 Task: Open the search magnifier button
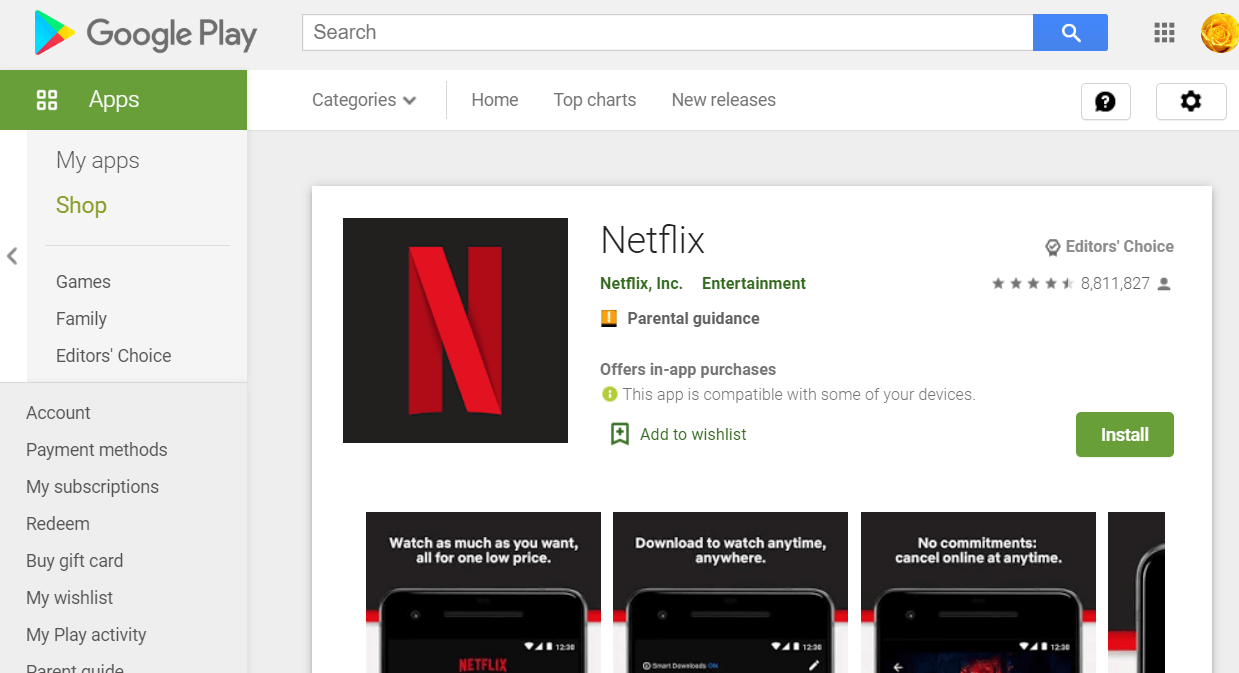[1070, 32]
